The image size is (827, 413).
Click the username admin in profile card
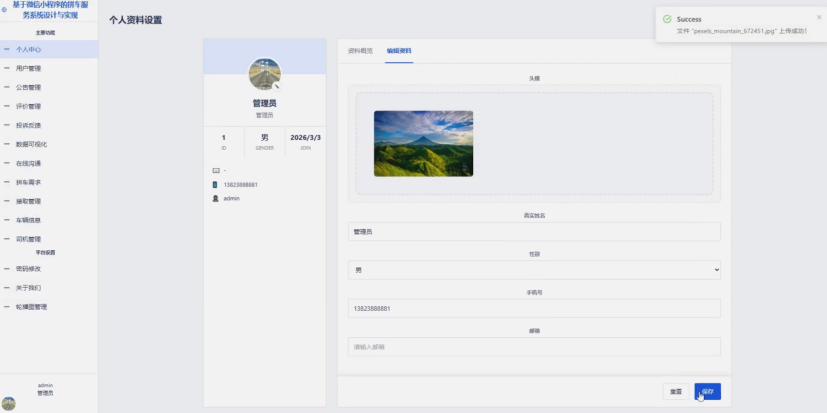232,198
